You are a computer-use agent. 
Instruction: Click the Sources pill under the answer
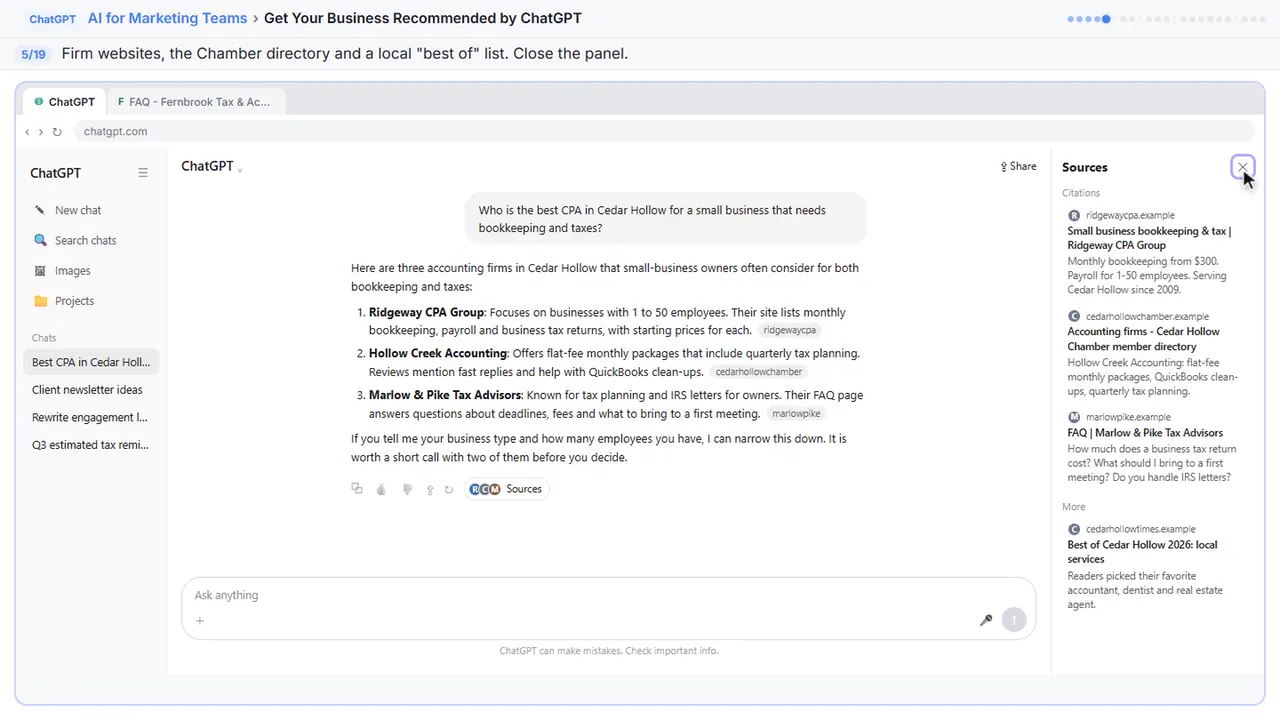(x=507, y=489)
